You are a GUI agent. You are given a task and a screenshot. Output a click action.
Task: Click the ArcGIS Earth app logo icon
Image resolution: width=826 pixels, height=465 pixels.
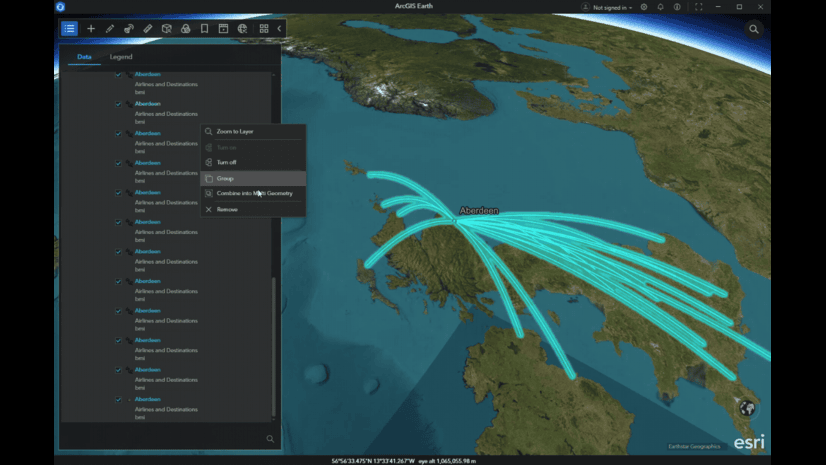60,7
